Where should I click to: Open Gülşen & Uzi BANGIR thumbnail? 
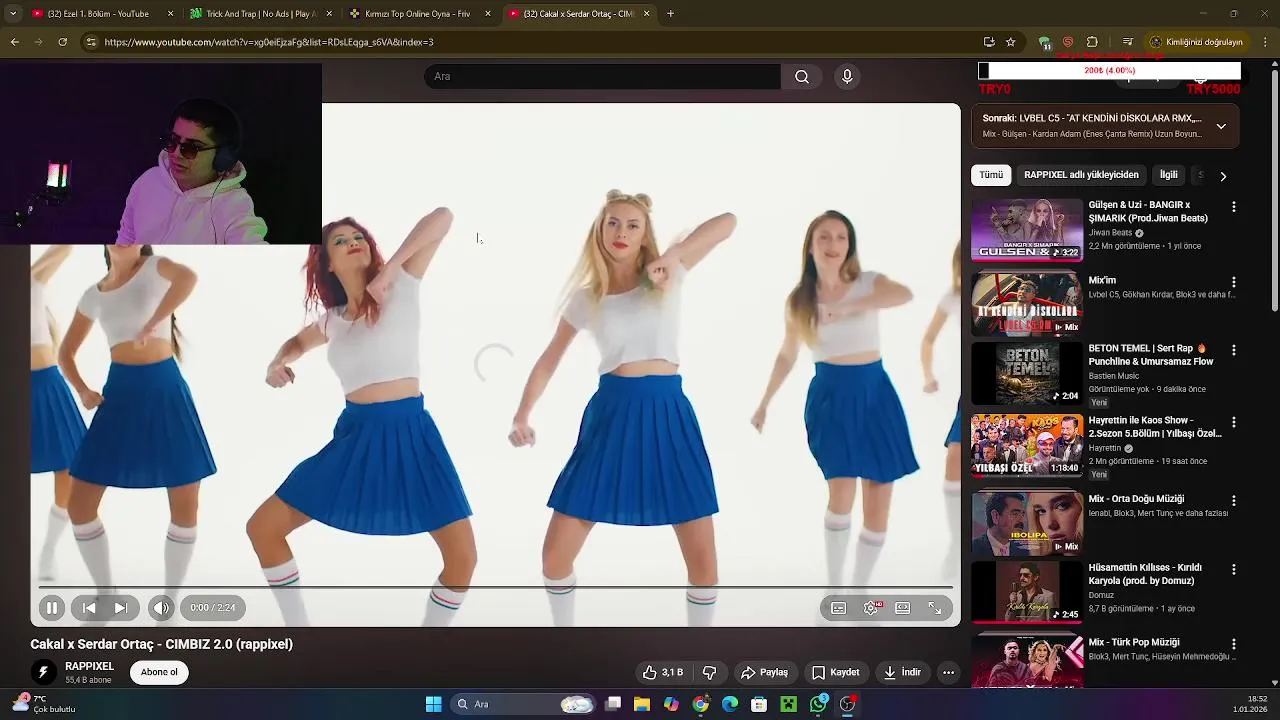(x=1027, y=230)
